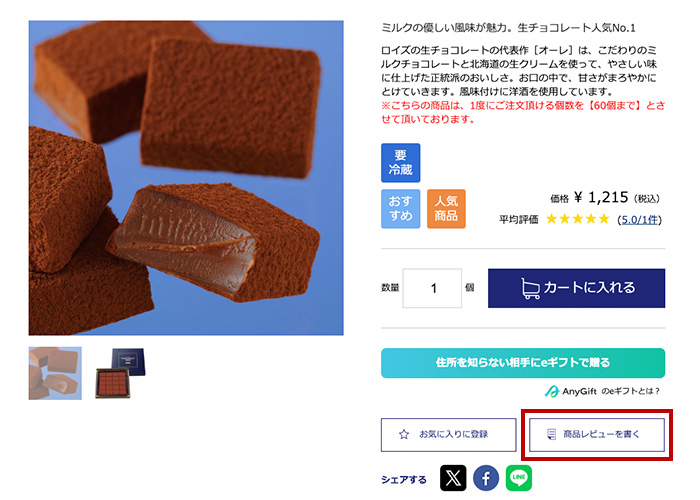Select the 人気商品 orange tag
This screenshot has height=500, width=700.
click(446, 208)
